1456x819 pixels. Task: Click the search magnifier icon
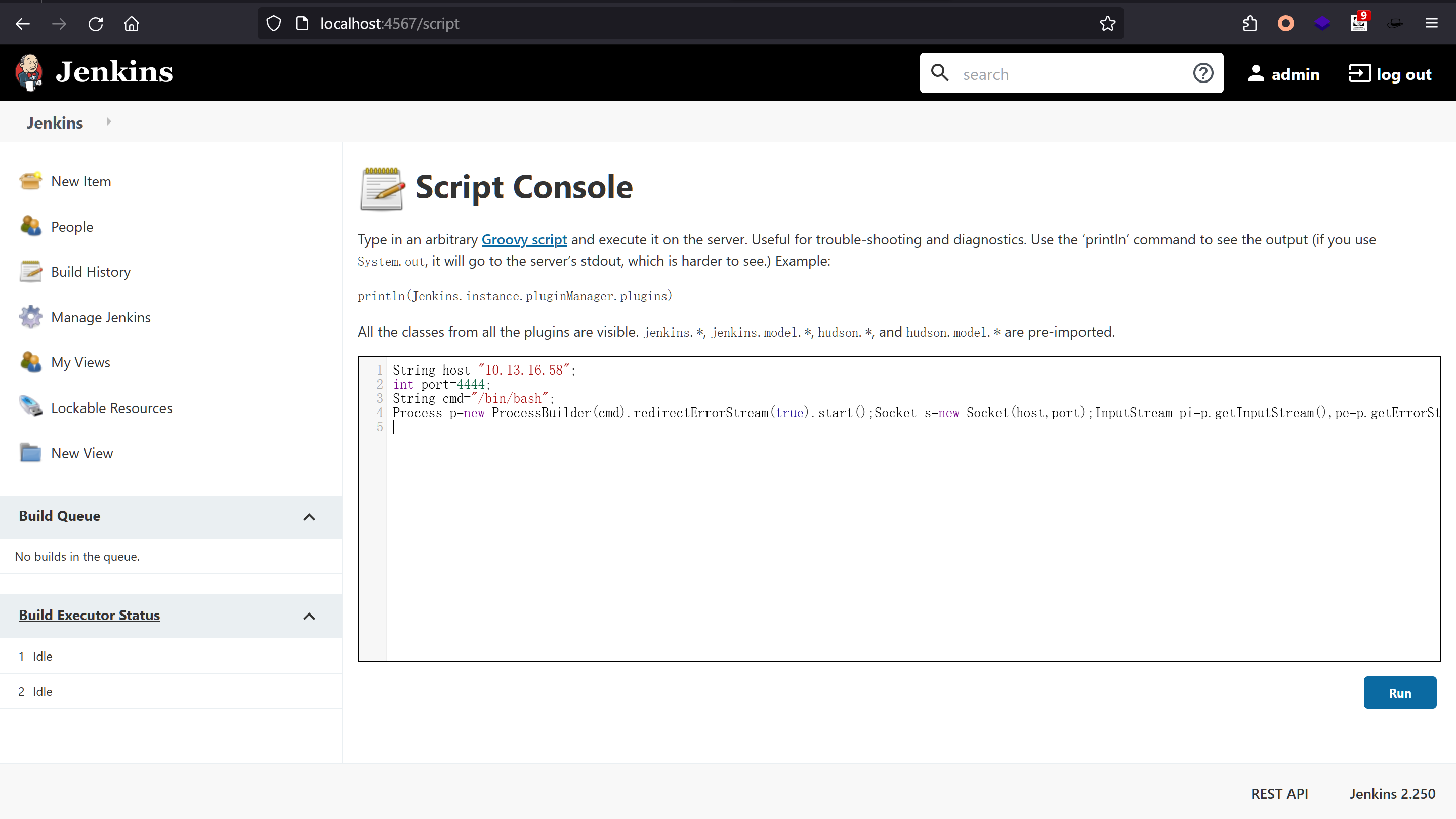point(939,72)
